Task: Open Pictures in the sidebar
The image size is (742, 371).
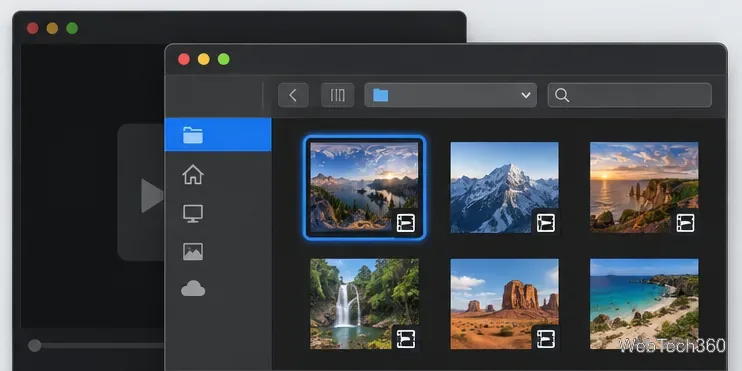Action: pyautogui.click(x=193, y=252)
